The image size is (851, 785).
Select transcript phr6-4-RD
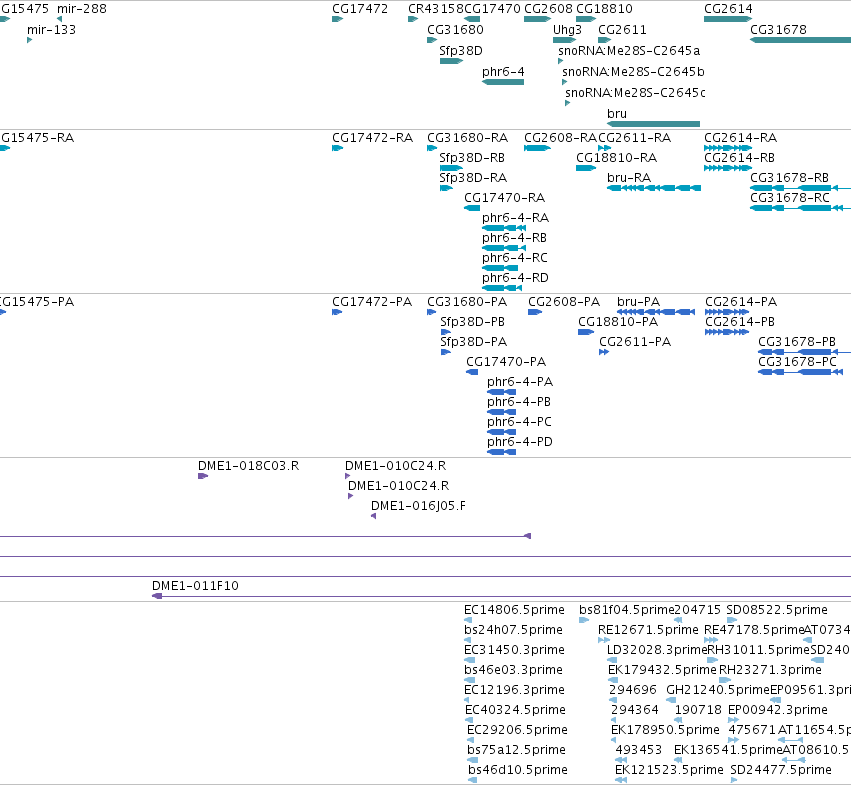[x=502, y=288]
